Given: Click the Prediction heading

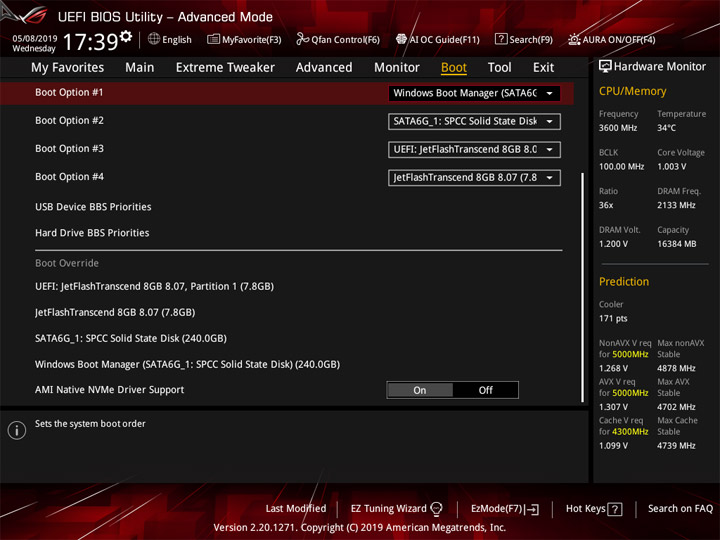Looking at the screenshot, I should (624, 281).
